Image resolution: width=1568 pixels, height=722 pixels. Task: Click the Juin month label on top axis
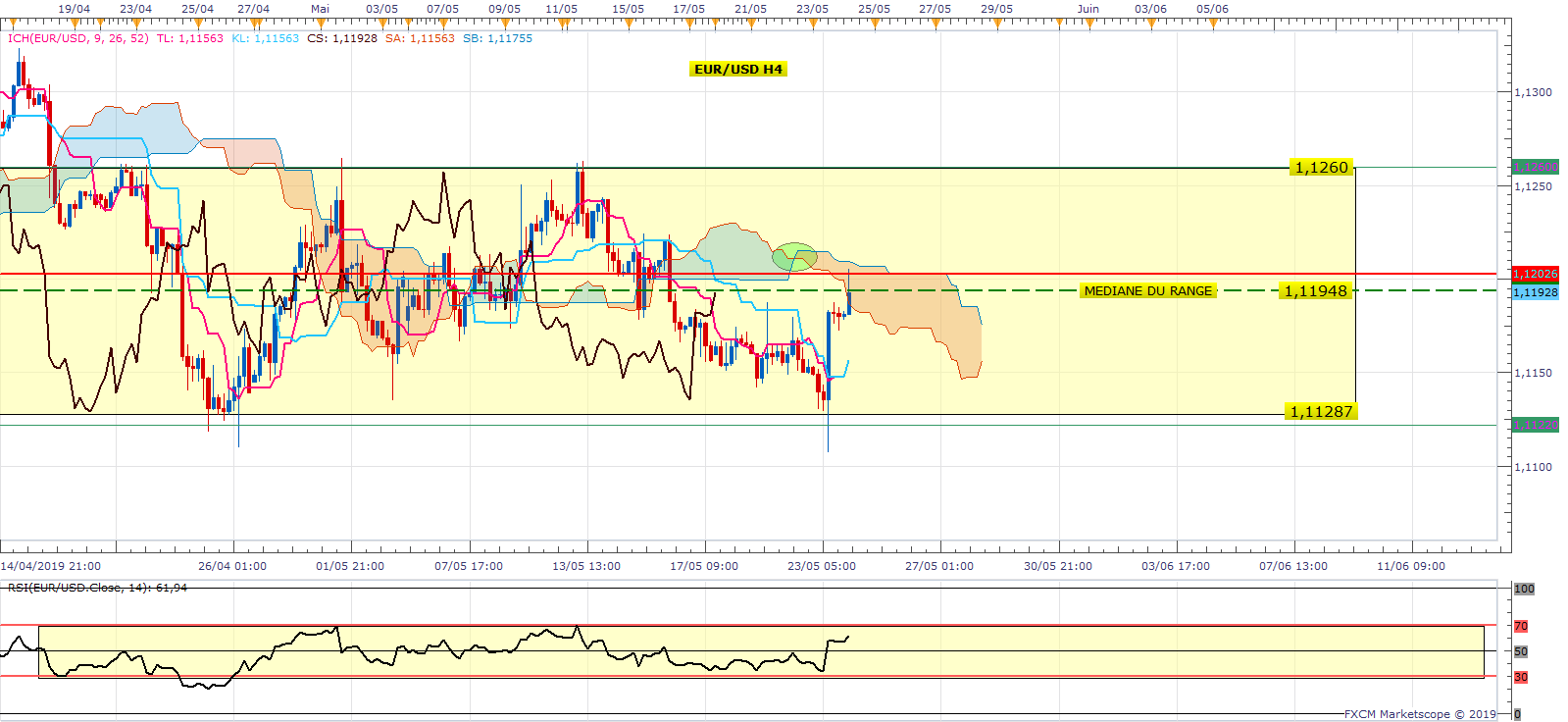click(1088, 9)
